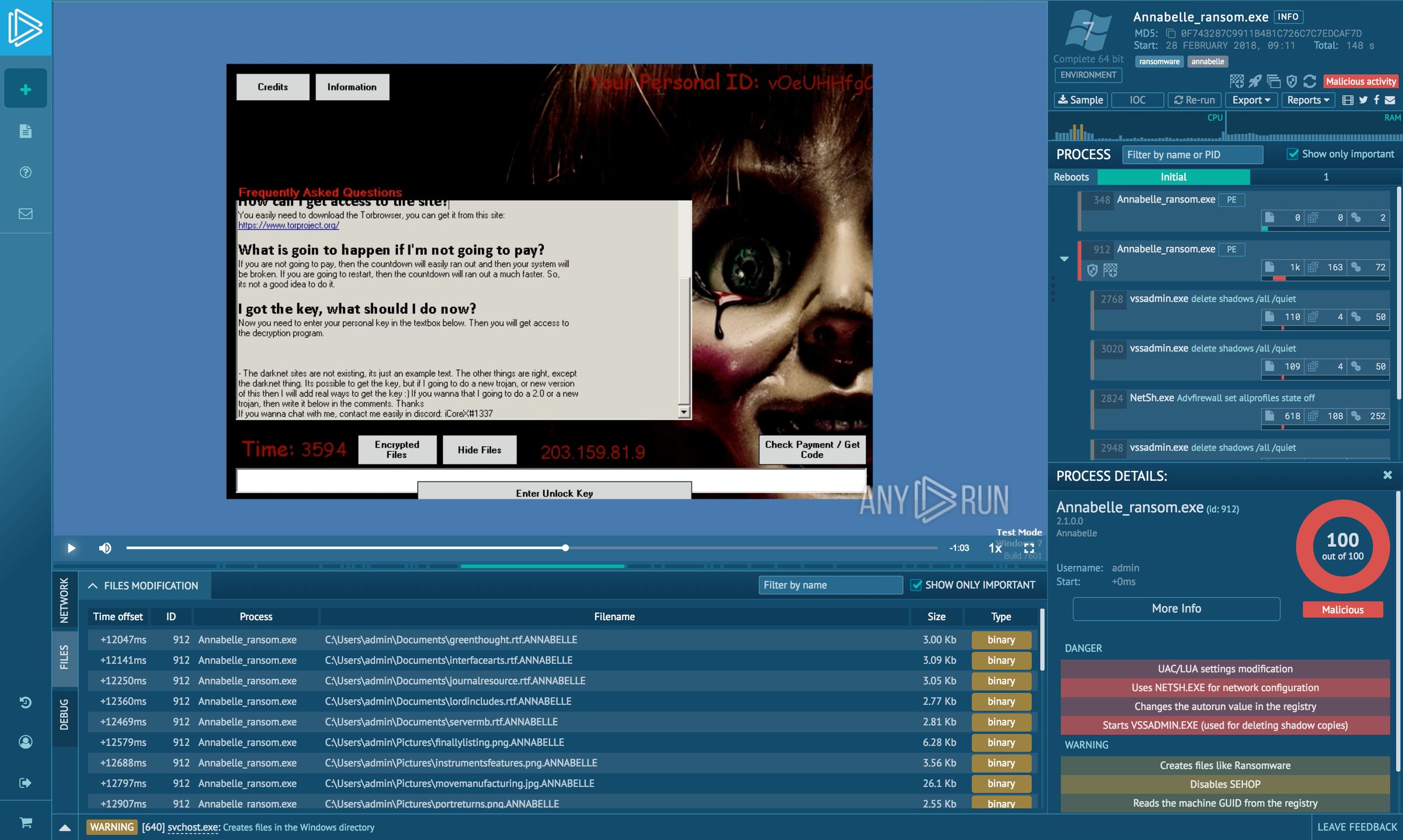Screen dimensions: 1403x840
Task: Click the rocket icon in task header
Action: (x=1255, y=81)
